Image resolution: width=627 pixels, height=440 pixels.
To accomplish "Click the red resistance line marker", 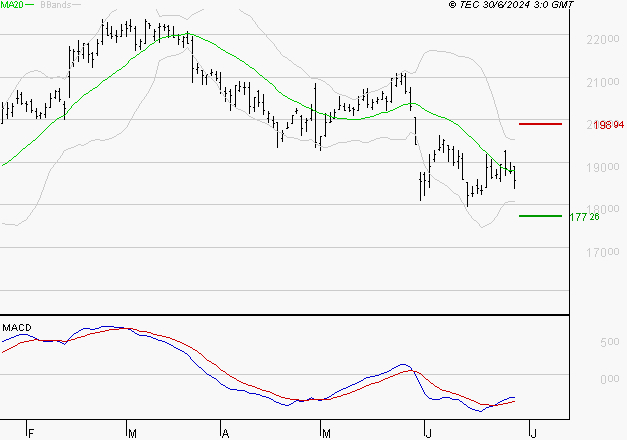I will (540, 124).
